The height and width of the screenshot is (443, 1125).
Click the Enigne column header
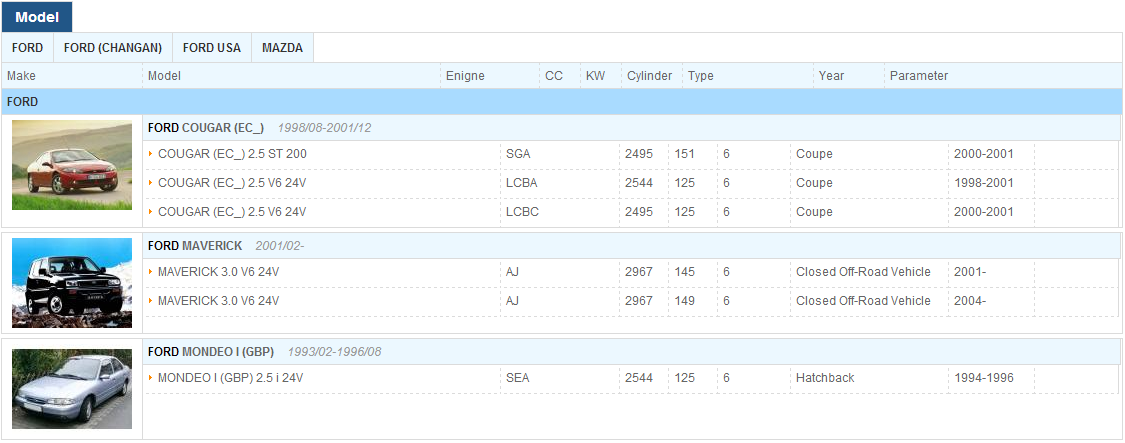[465, 76]
